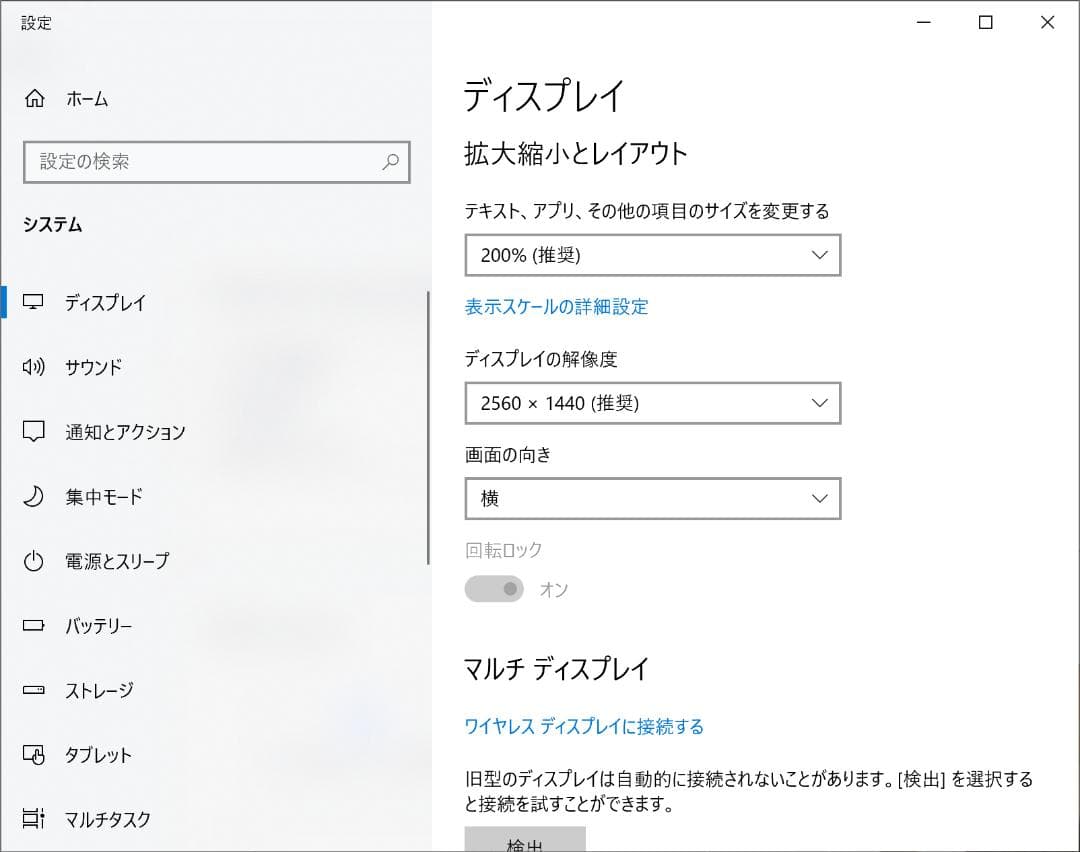This screenshot has height=852, width=1080.
Task: Expand the ディスプレイの解像度 dropdown
Action: (x=652, y=403)
